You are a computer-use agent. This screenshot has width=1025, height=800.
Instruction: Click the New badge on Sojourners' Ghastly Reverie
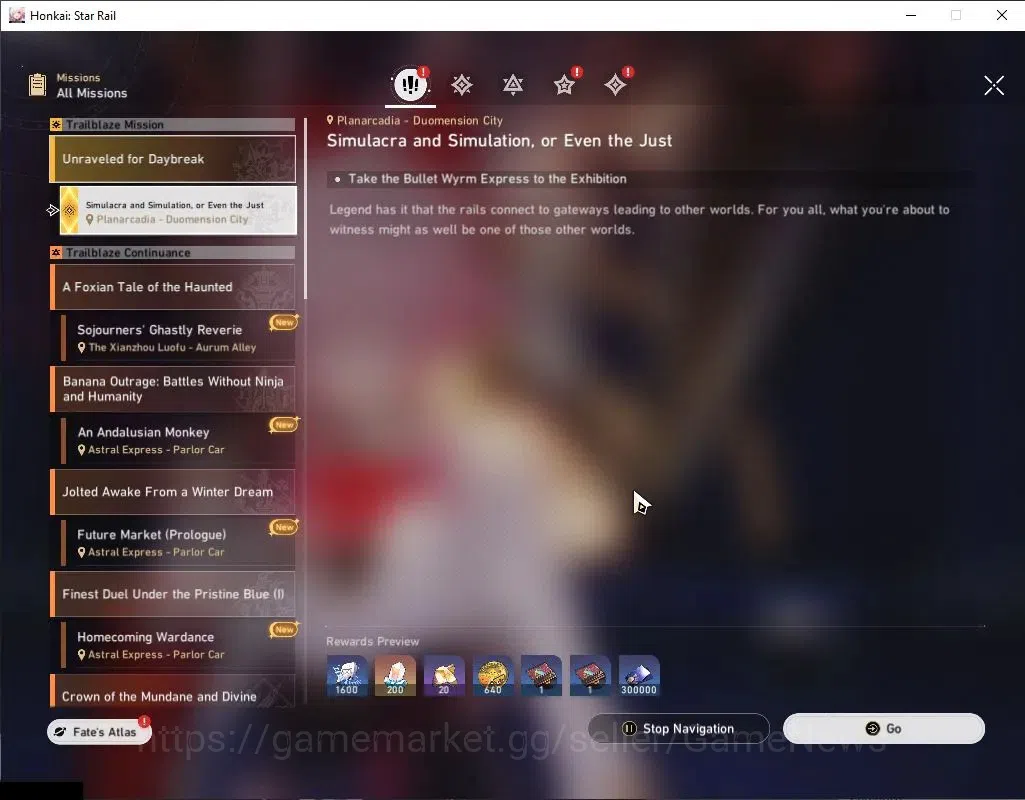[x=284, y=322]
